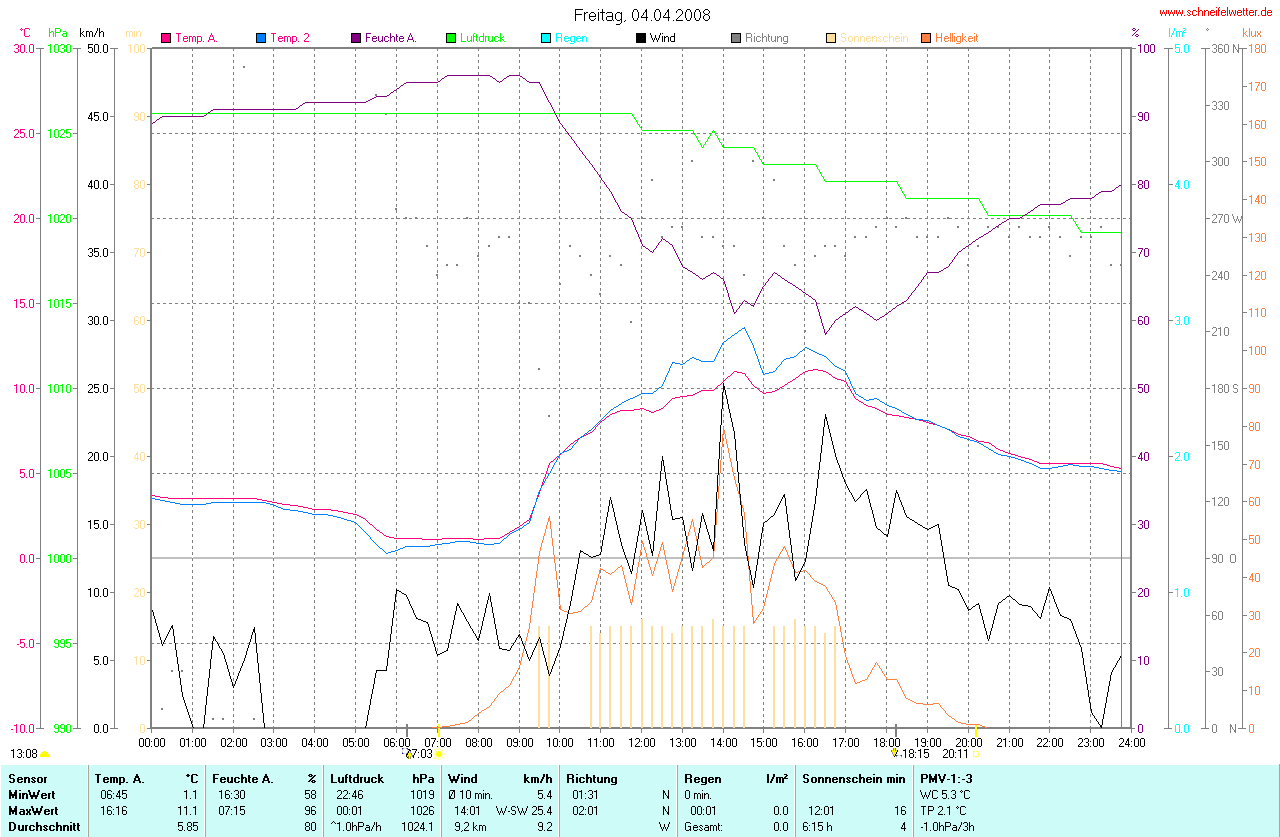
Task: Click the orange Helligkeit legend swatch
Action: (x=926, y=38)
